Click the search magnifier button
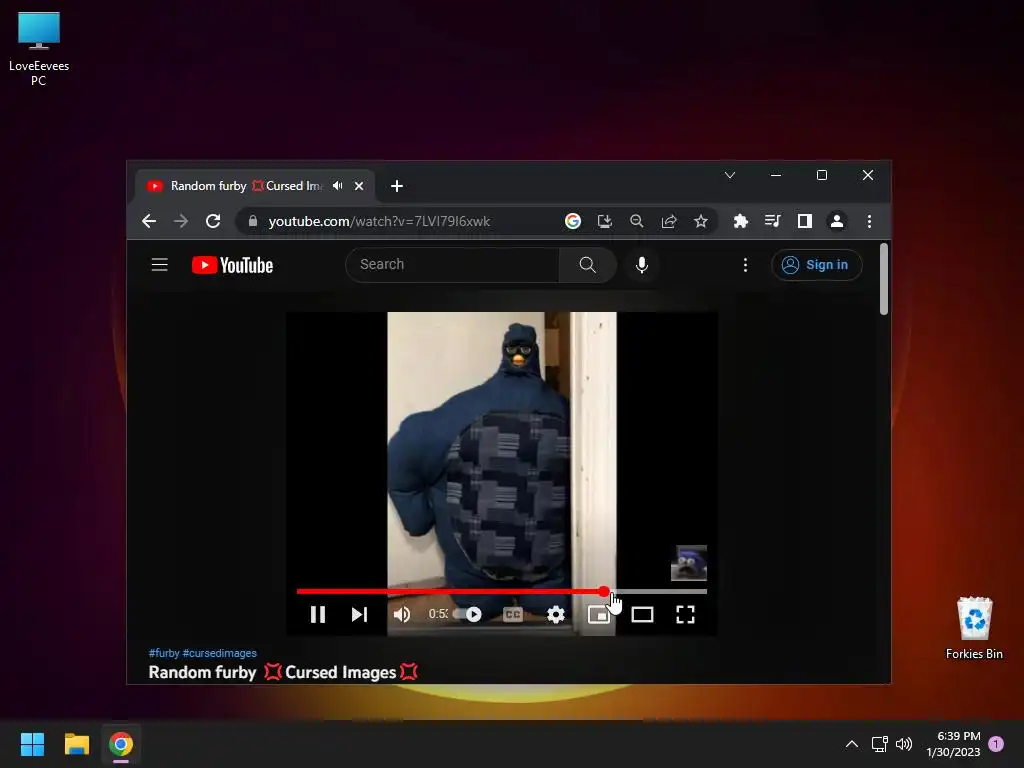 (588, 264)
